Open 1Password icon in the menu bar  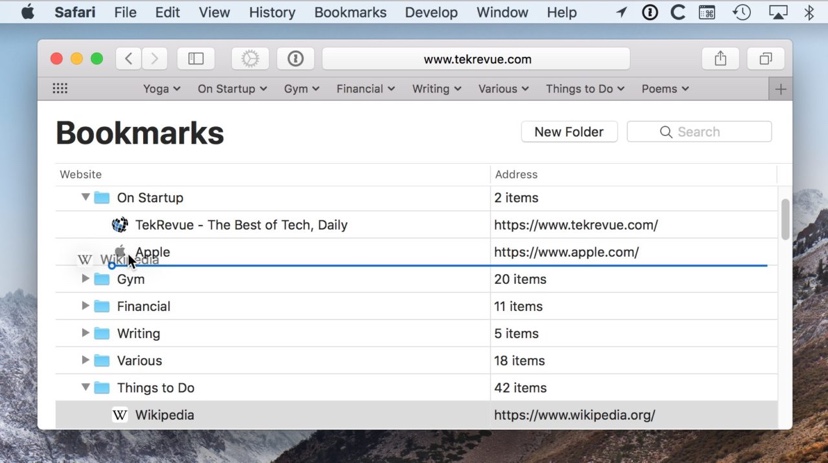[x=650, y=12]
